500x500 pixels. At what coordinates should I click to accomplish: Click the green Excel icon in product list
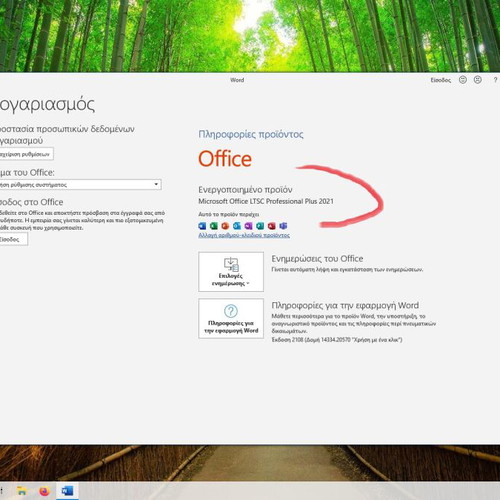point(214,226)
